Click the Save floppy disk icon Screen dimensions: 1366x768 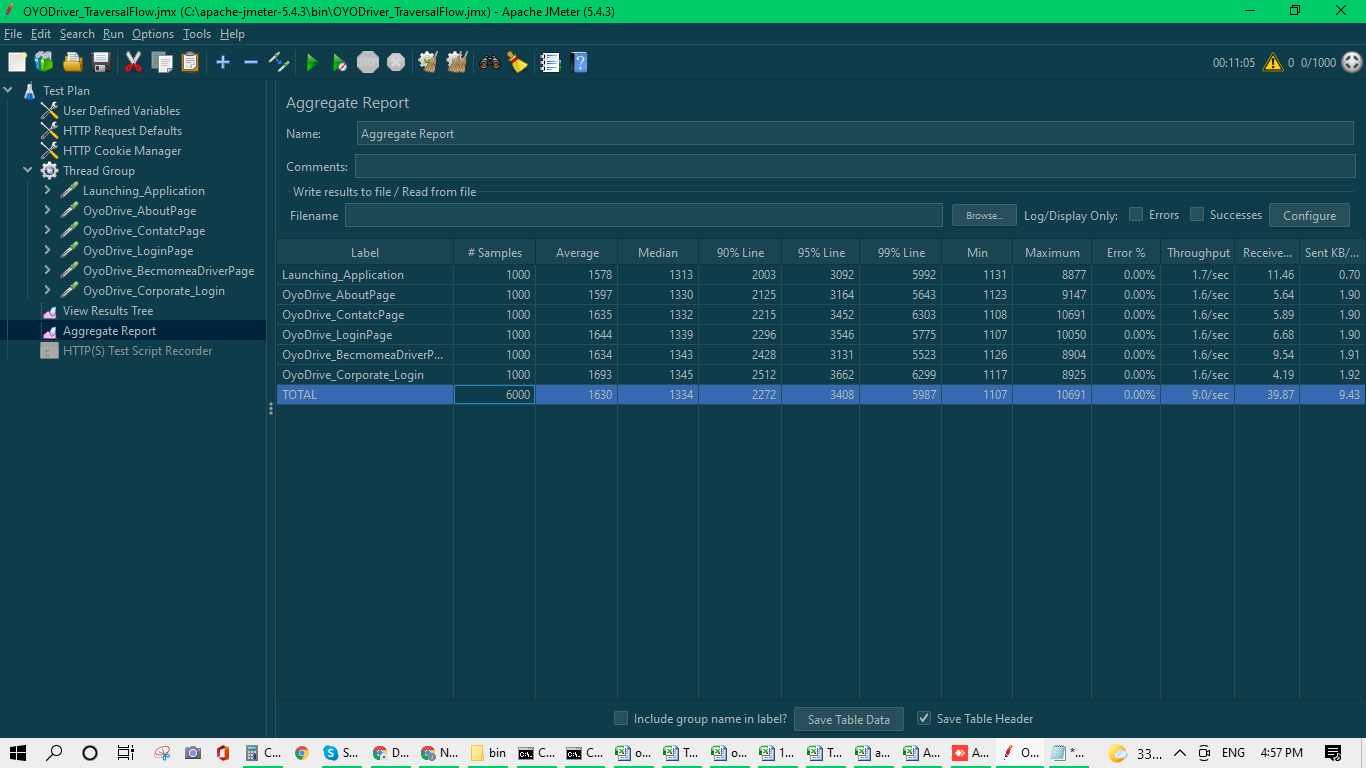[101, 62]
